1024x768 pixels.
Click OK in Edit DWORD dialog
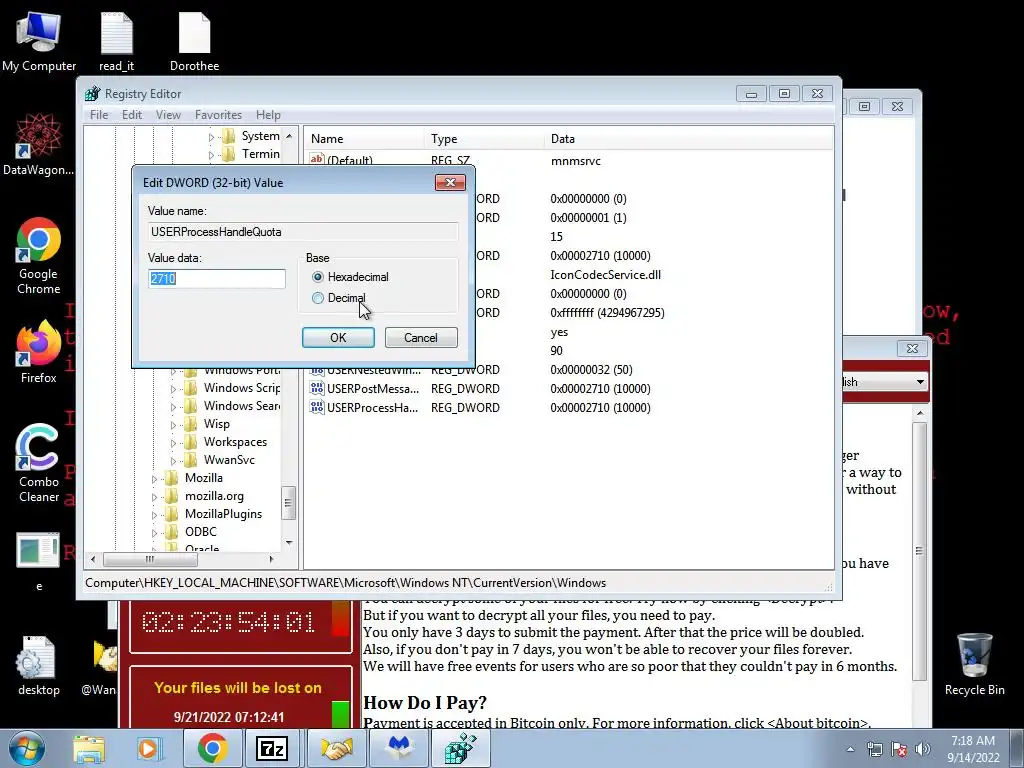[338, 338]
